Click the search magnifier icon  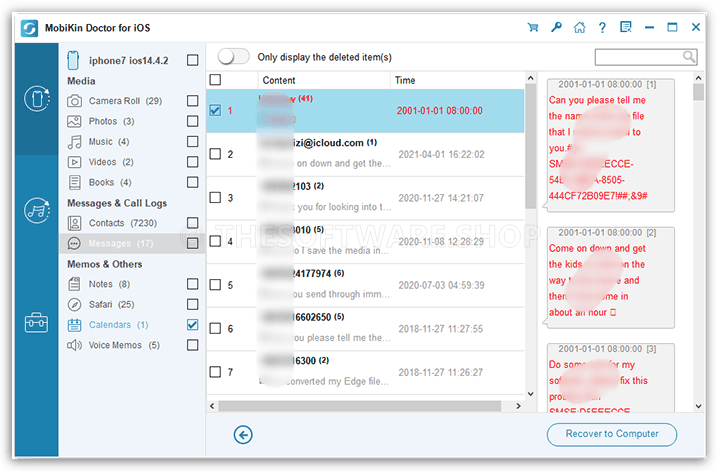pos(689,57)
